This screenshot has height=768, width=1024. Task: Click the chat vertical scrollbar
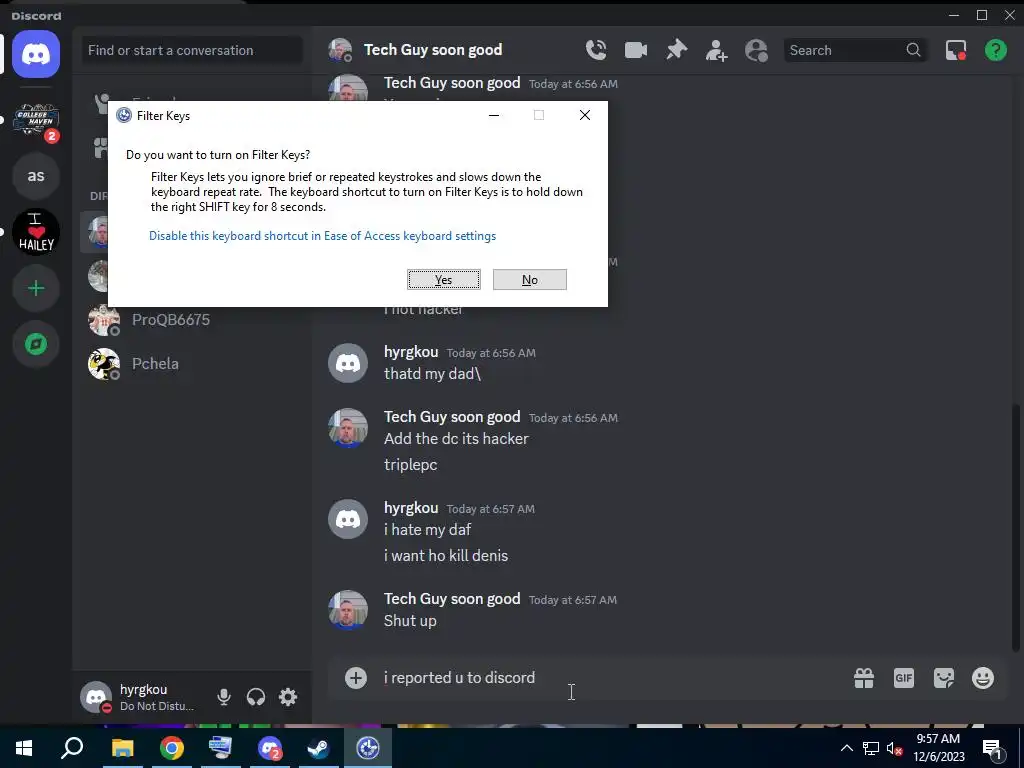(x=1016, y=526)
